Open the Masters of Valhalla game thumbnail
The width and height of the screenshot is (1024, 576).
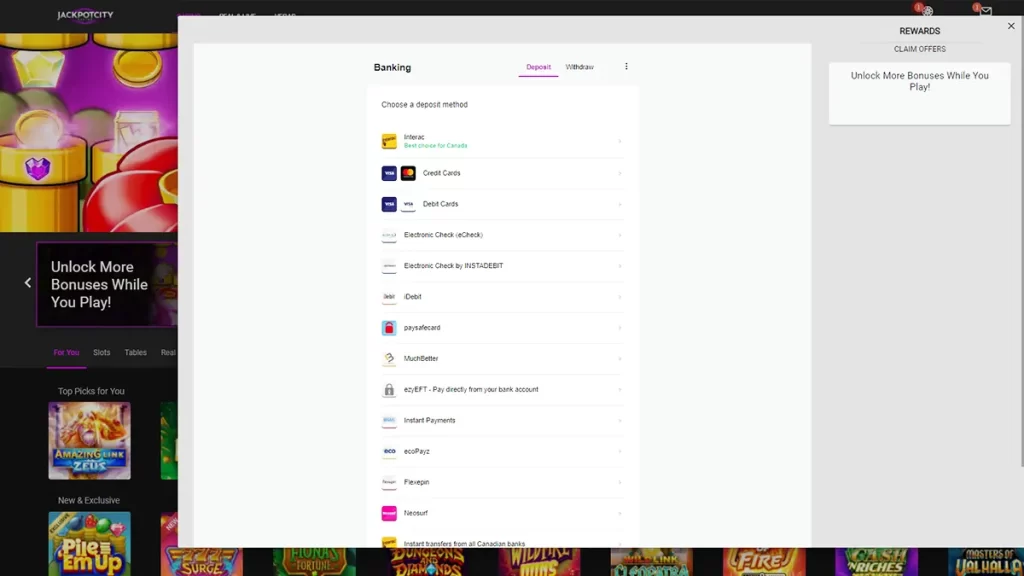coord(985,562)
